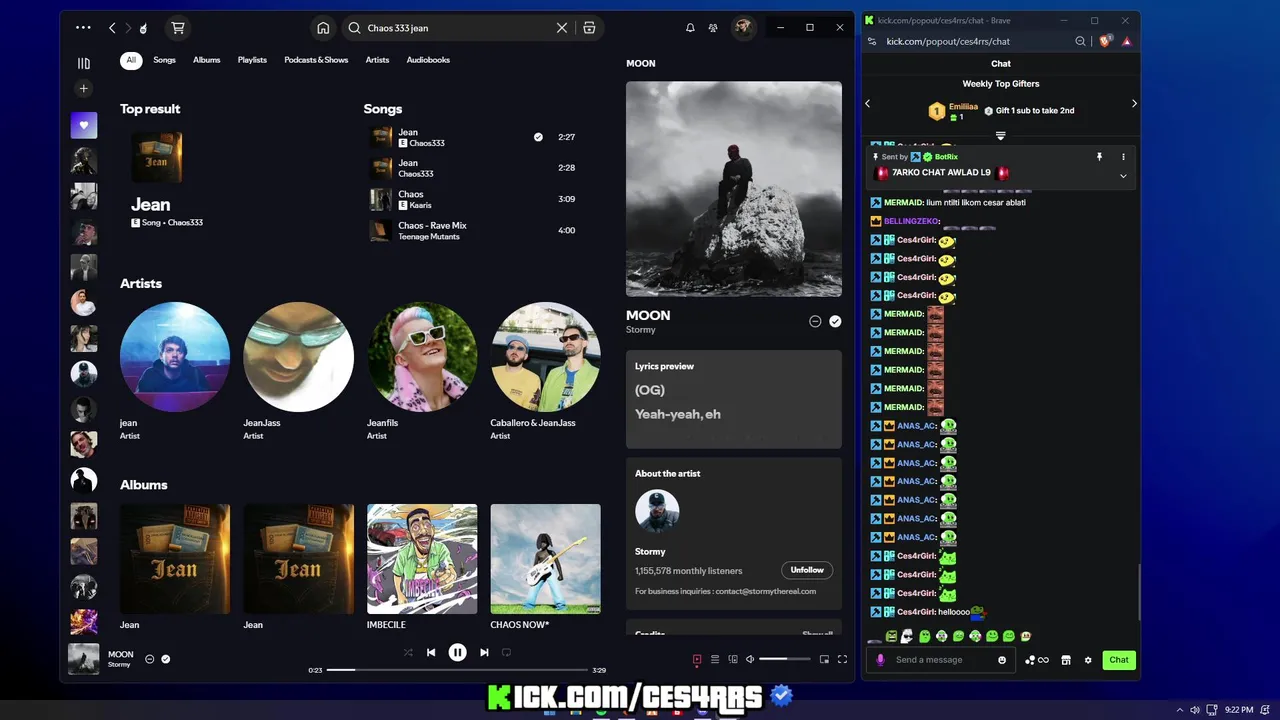Open the Chaos song by Kaaris
The height and width of the screenshot is (720, 1280).
(x=472, y=199)
